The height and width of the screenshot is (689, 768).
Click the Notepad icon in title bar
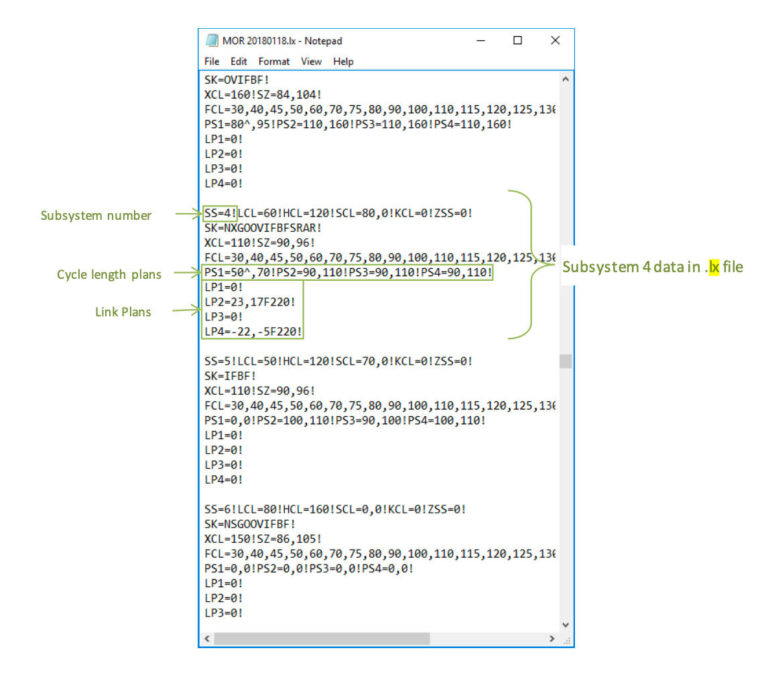point(212,41)
